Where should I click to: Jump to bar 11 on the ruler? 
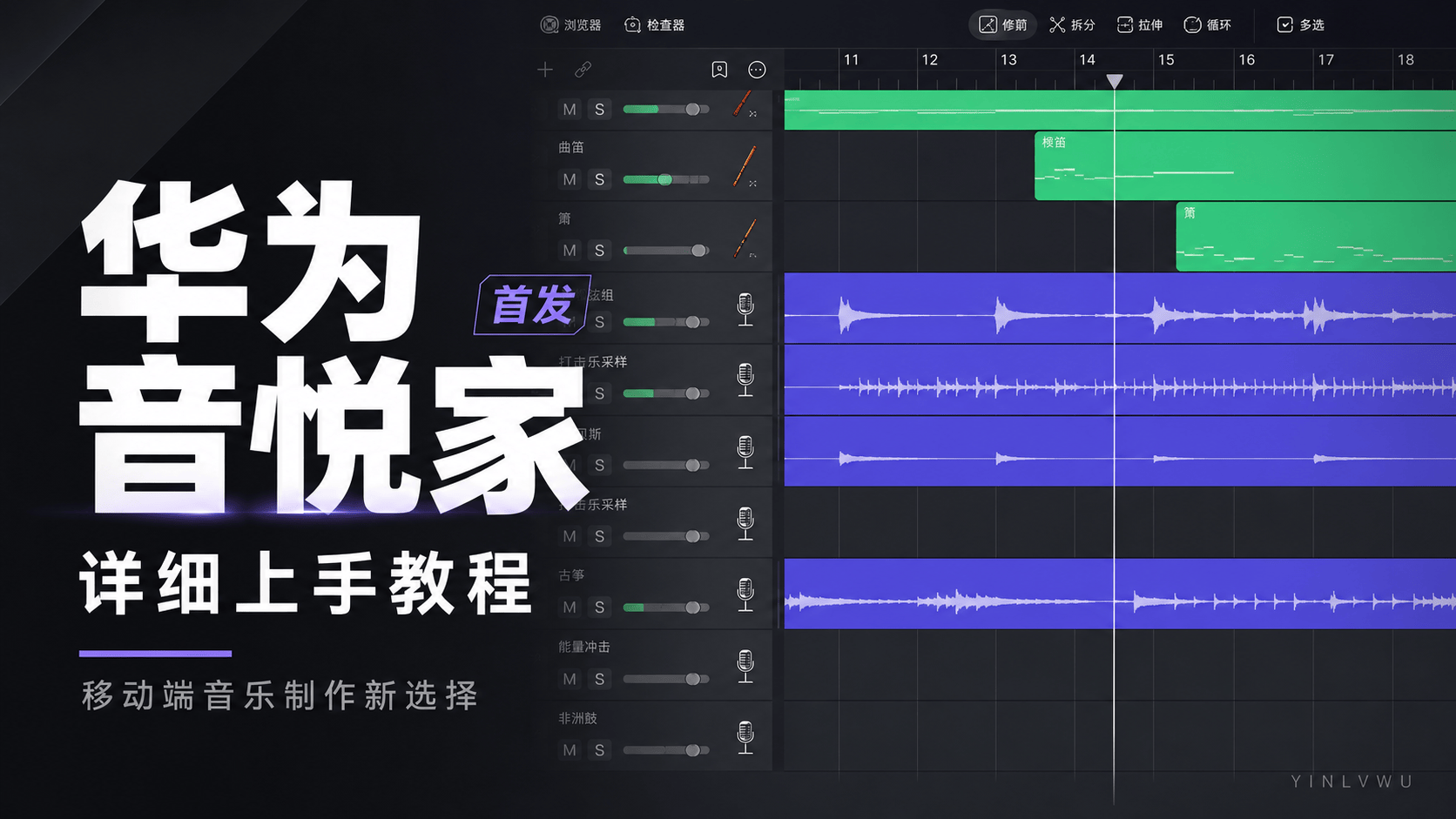click(851, 60)
